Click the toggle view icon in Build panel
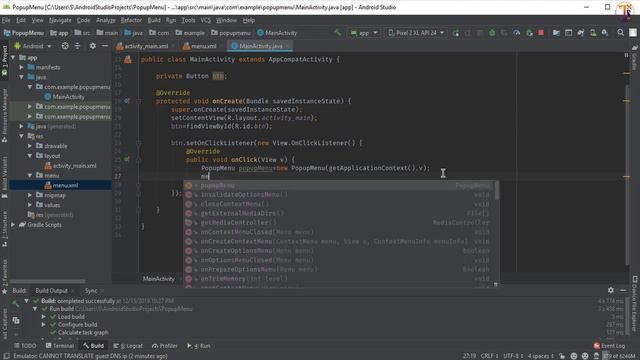 16,320
